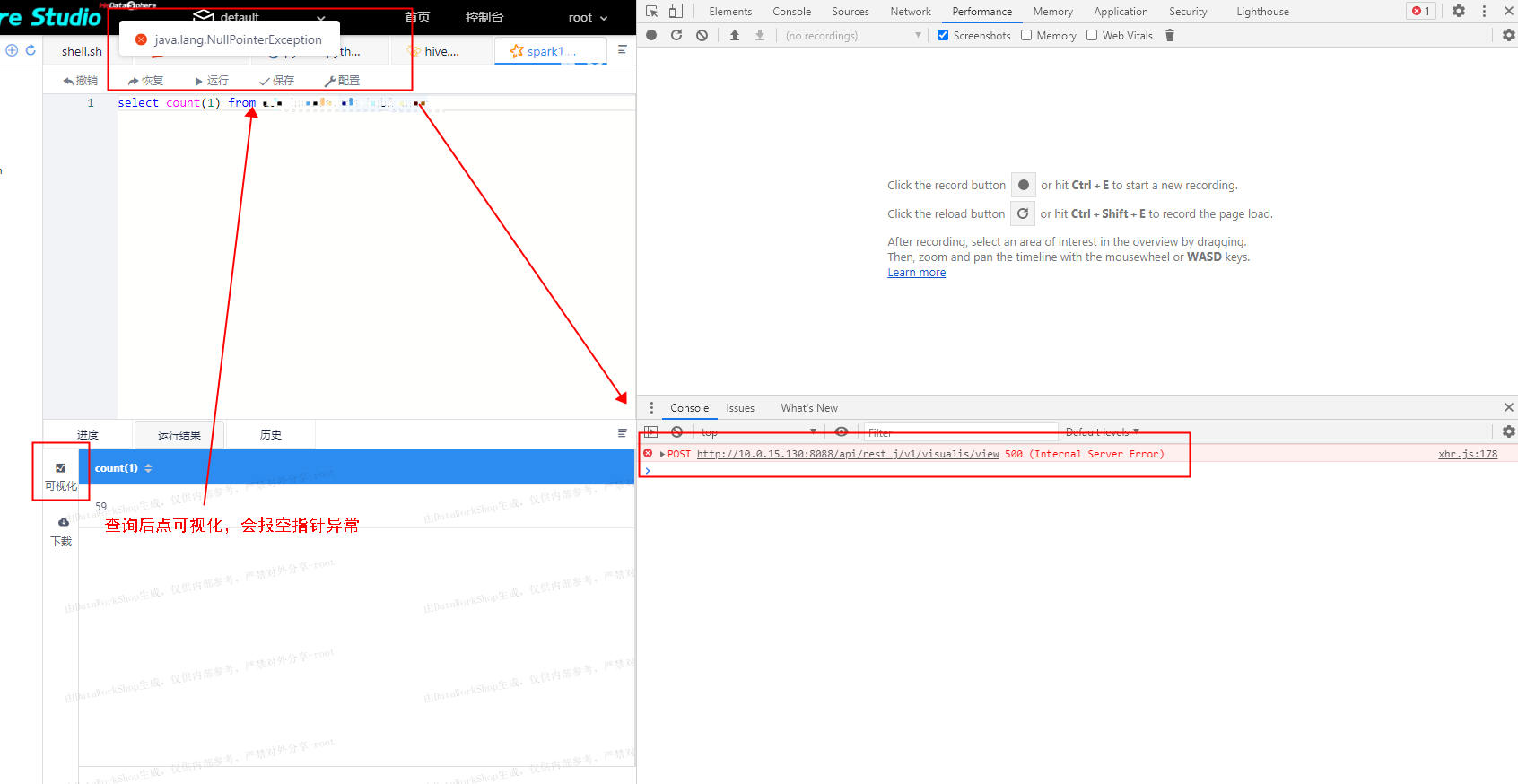Click the inline reload button in instructions

[x=1023, y=213]
